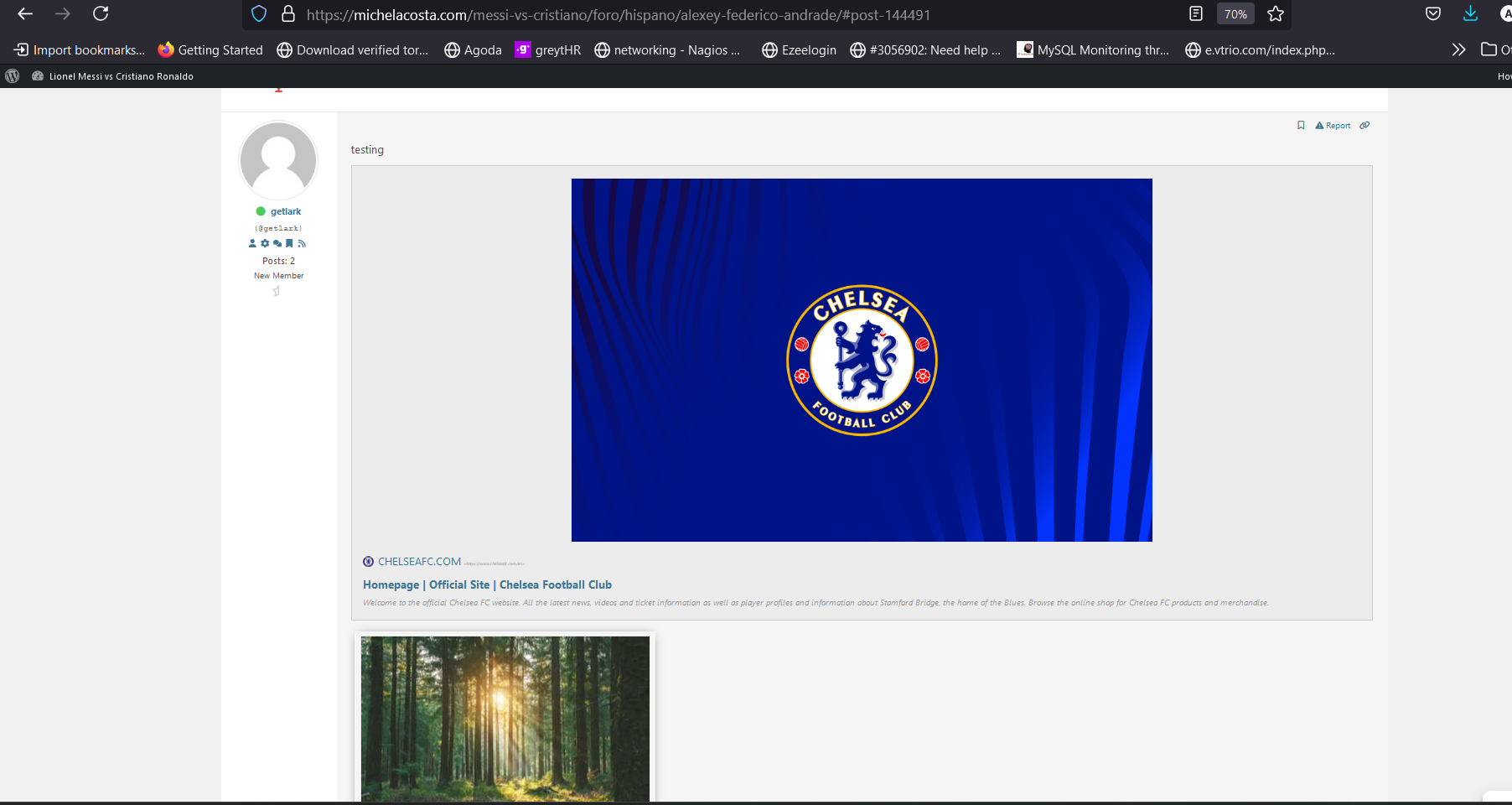Click the Chelsea FC preview image
1512x805 pixels.
(862, 360)
